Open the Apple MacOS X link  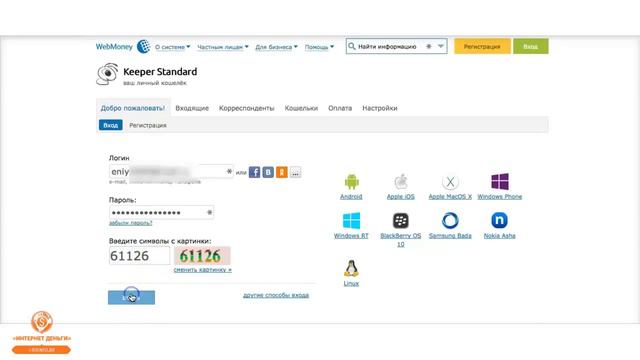click(450, 197)
